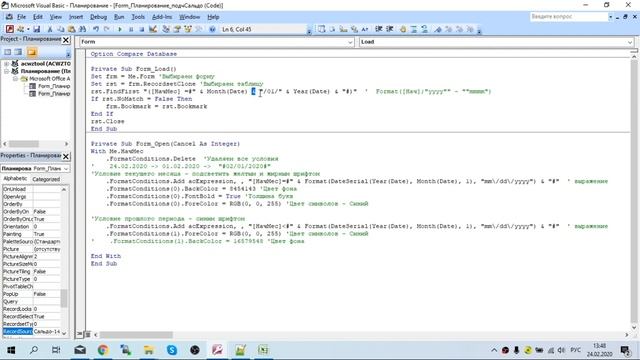Click the Toggle Bookmark flag icon

point(438,29)
